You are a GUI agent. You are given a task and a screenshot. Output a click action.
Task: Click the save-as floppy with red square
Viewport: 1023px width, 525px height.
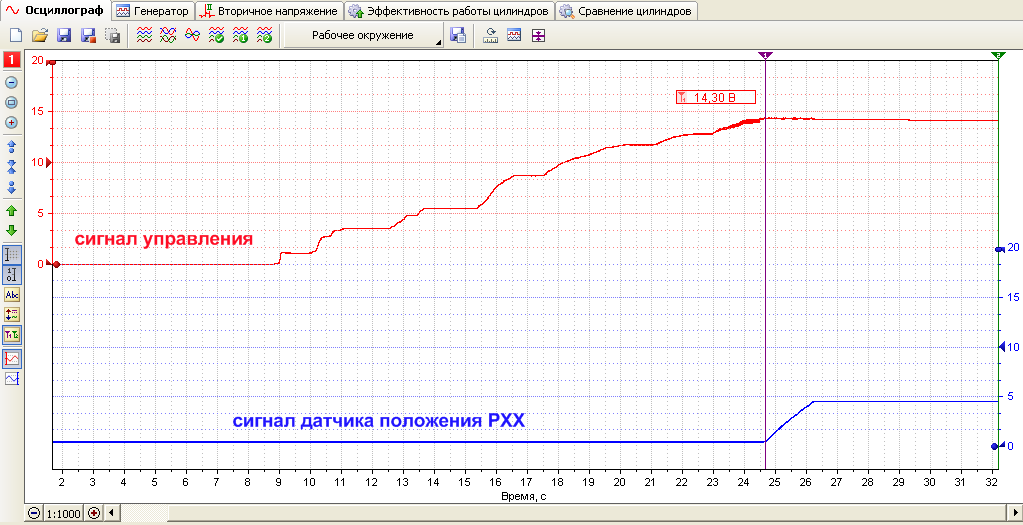pyautogui.click(x=89, y=36)
